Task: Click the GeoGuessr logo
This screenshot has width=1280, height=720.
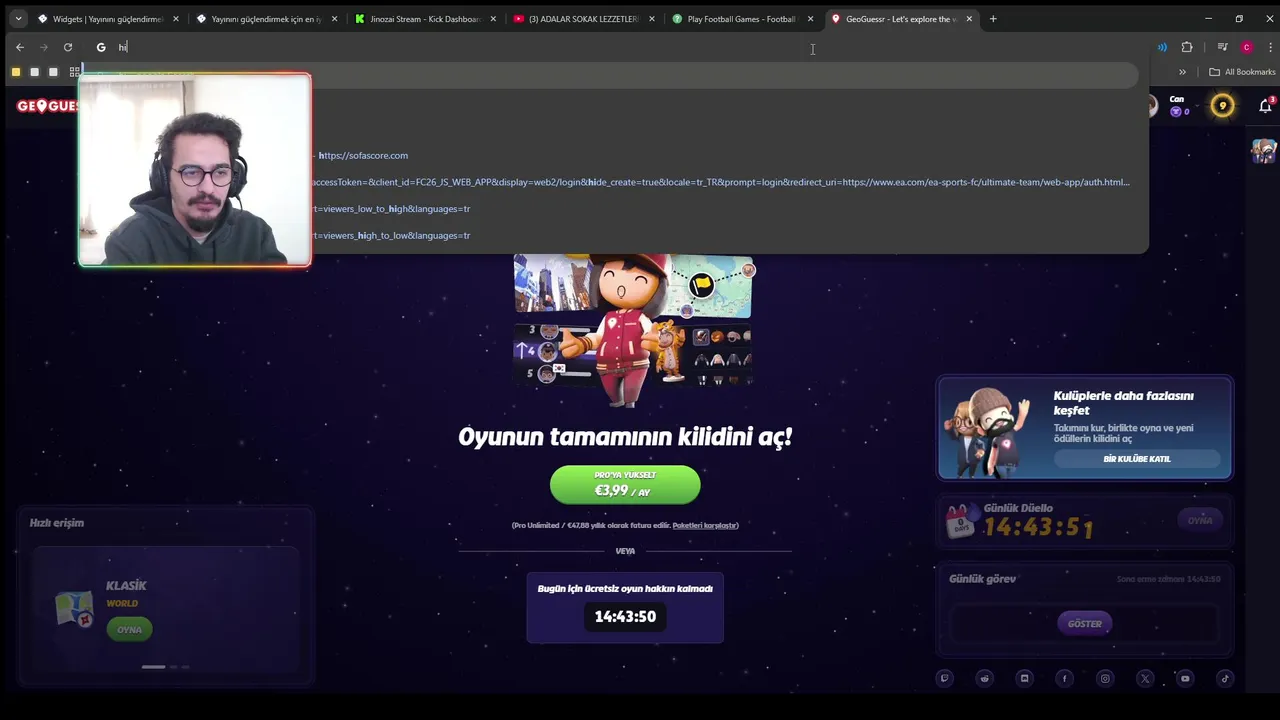Action: (x=47, y=106)
